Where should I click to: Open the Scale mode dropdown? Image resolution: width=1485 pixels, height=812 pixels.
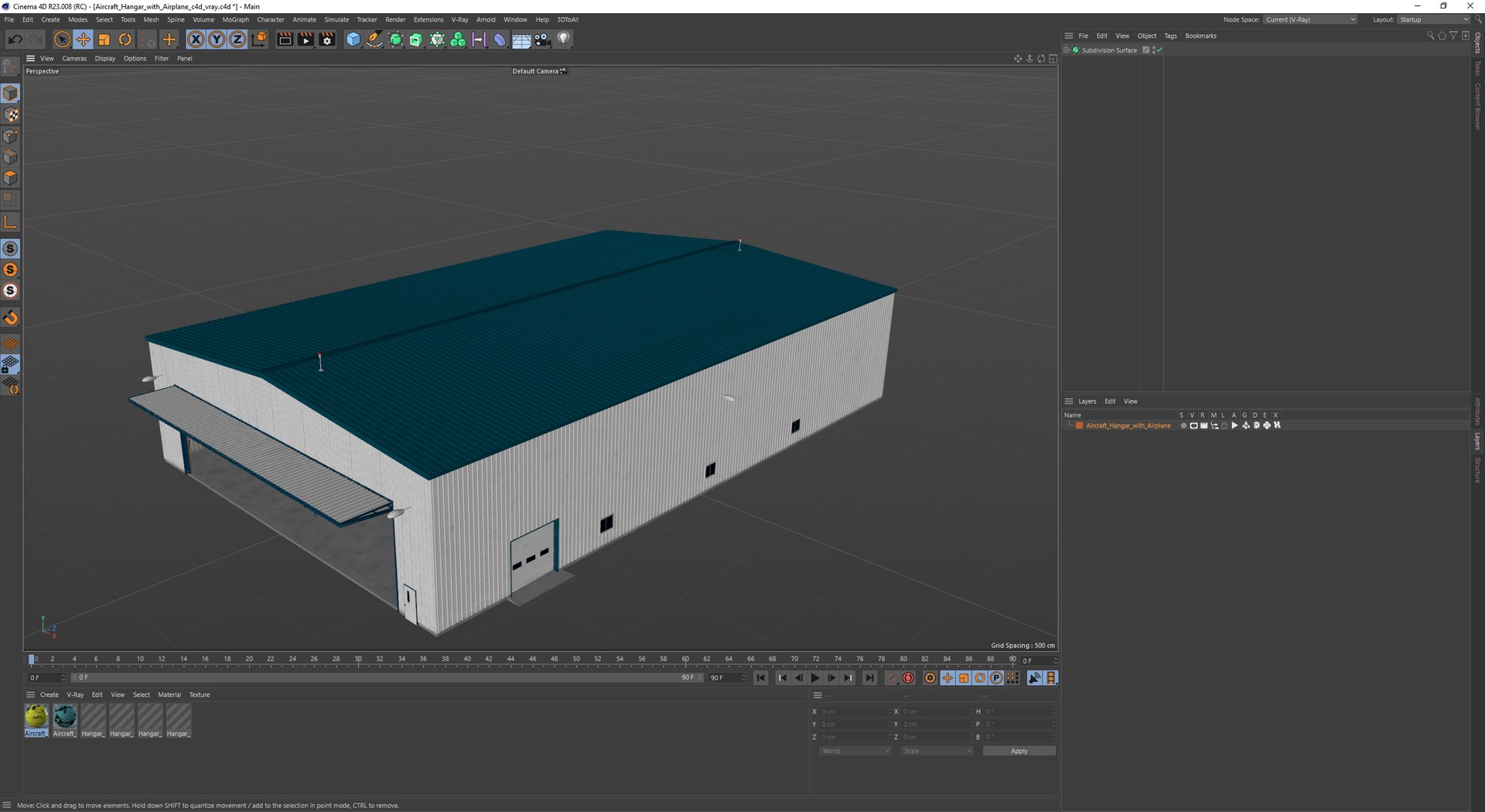tap(937, 751)
